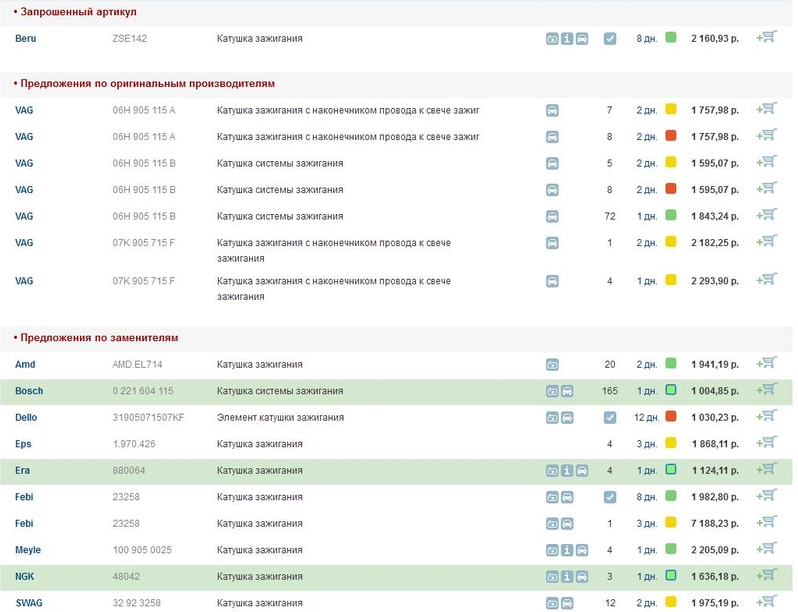
Task: Open photo icon in Bosch 0 221 604 115 row
Action: click(552, 391)
